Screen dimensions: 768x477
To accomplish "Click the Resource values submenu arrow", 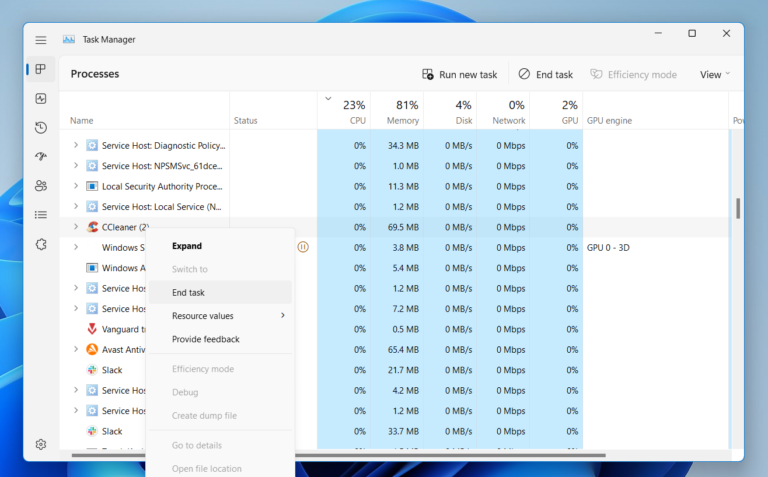I will (283, 315).
